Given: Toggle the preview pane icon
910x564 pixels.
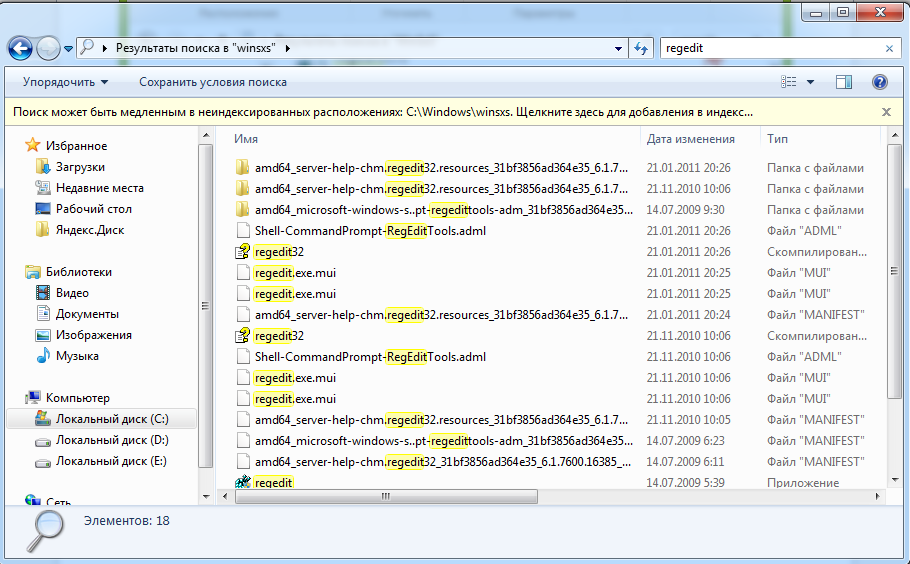Looking at the screenshot, I should click(x=844, y=82).
